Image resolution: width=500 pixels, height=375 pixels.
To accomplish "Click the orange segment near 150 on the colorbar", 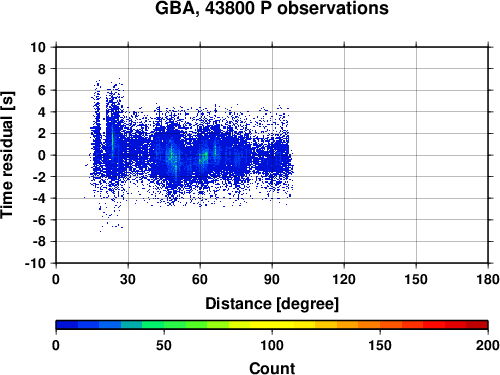I will tap(380, 325).
